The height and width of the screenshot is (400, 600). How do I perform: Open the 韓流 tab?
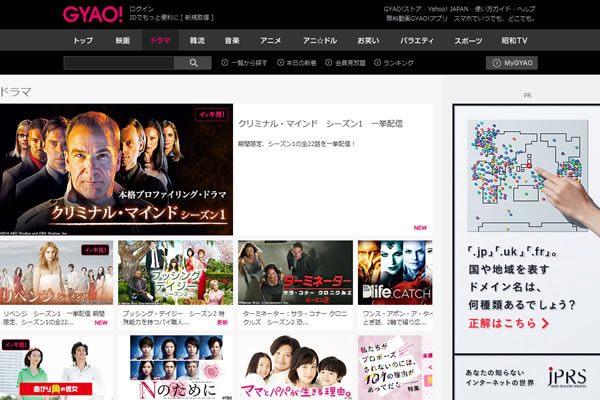tap(197, 40)
